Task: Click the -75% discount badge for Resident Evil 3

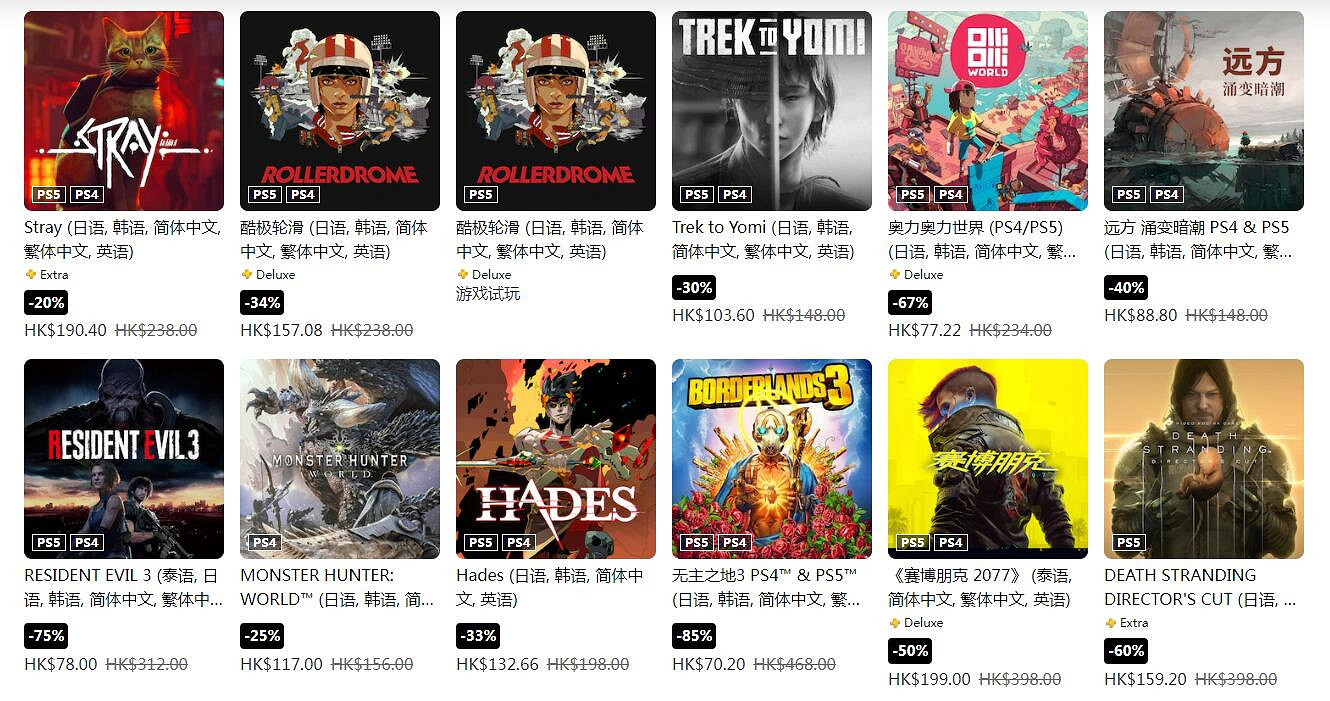Action: [46, 635]
